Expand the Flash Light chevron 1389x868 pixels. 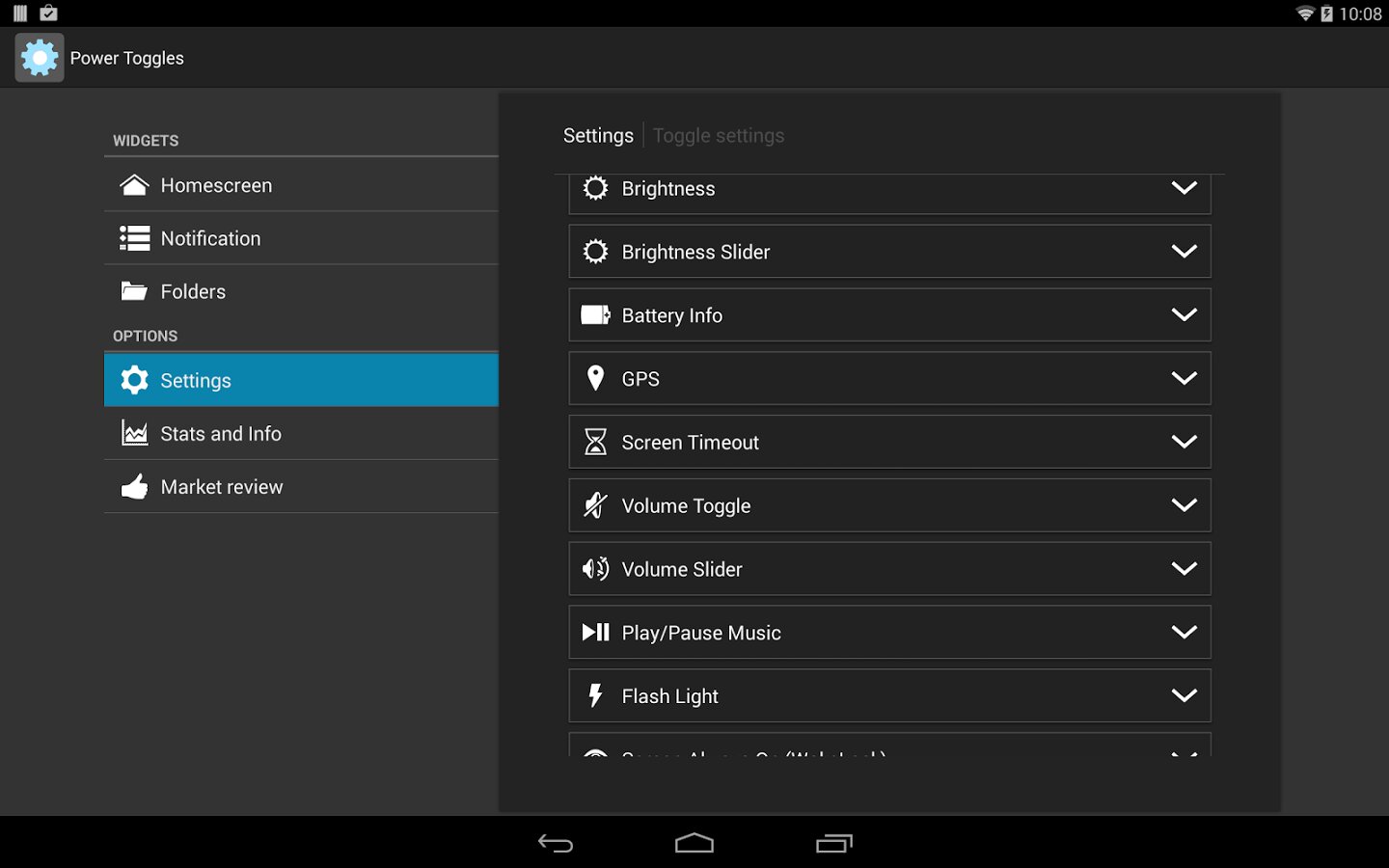[1184, 695]
